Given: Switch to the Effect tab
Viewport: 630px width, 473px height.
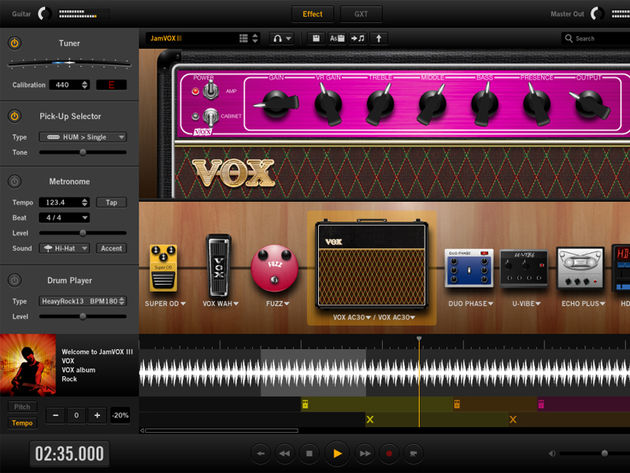Looking at the screenshot, I should [312, 14].
